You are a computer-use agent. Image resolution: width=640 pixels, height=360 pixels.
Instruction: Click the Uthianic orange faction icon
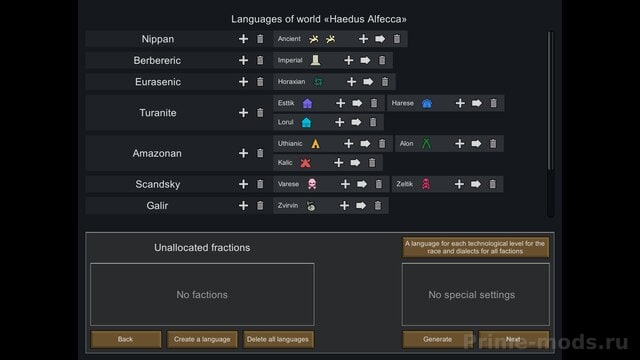[316, 144]
